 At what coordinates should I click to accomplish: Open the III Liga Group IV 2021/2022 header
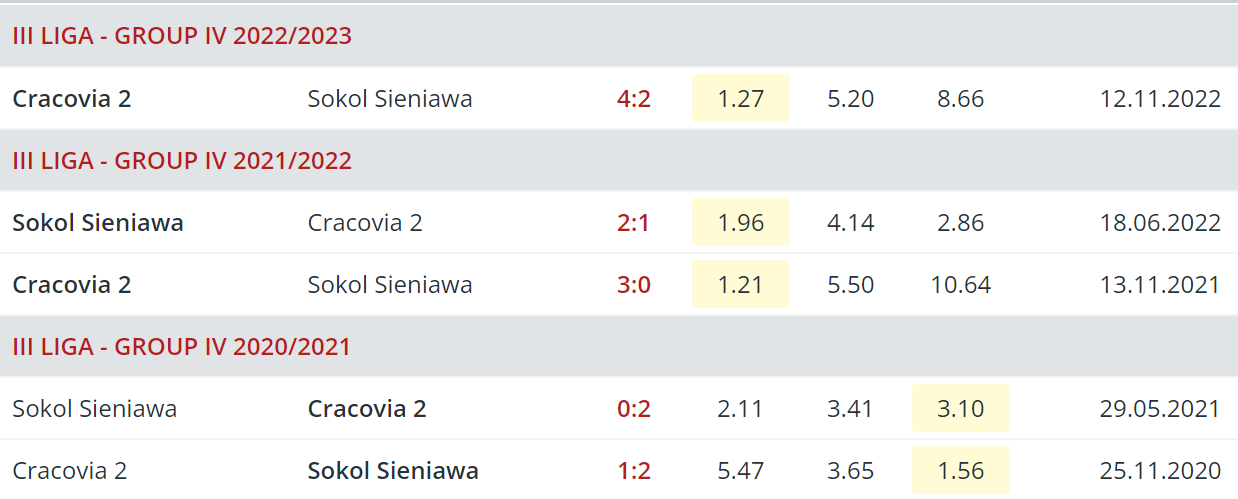182,160
